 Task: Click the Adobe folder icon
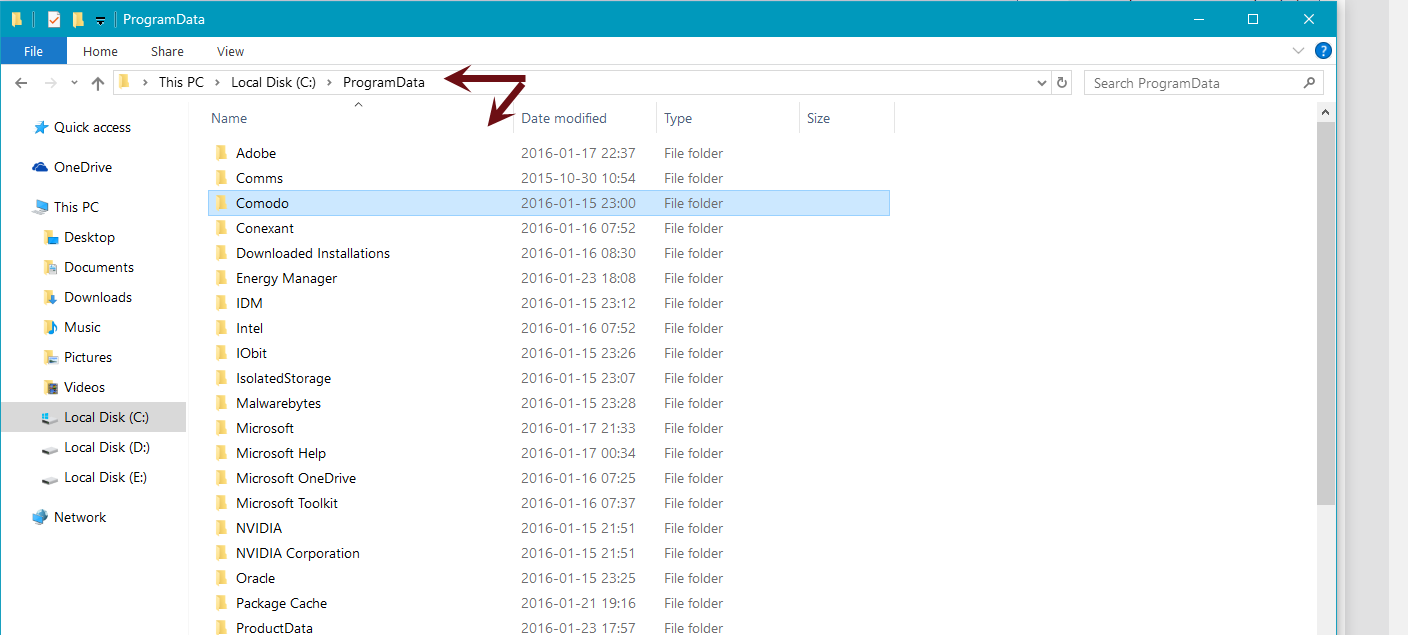pos(222,153)
